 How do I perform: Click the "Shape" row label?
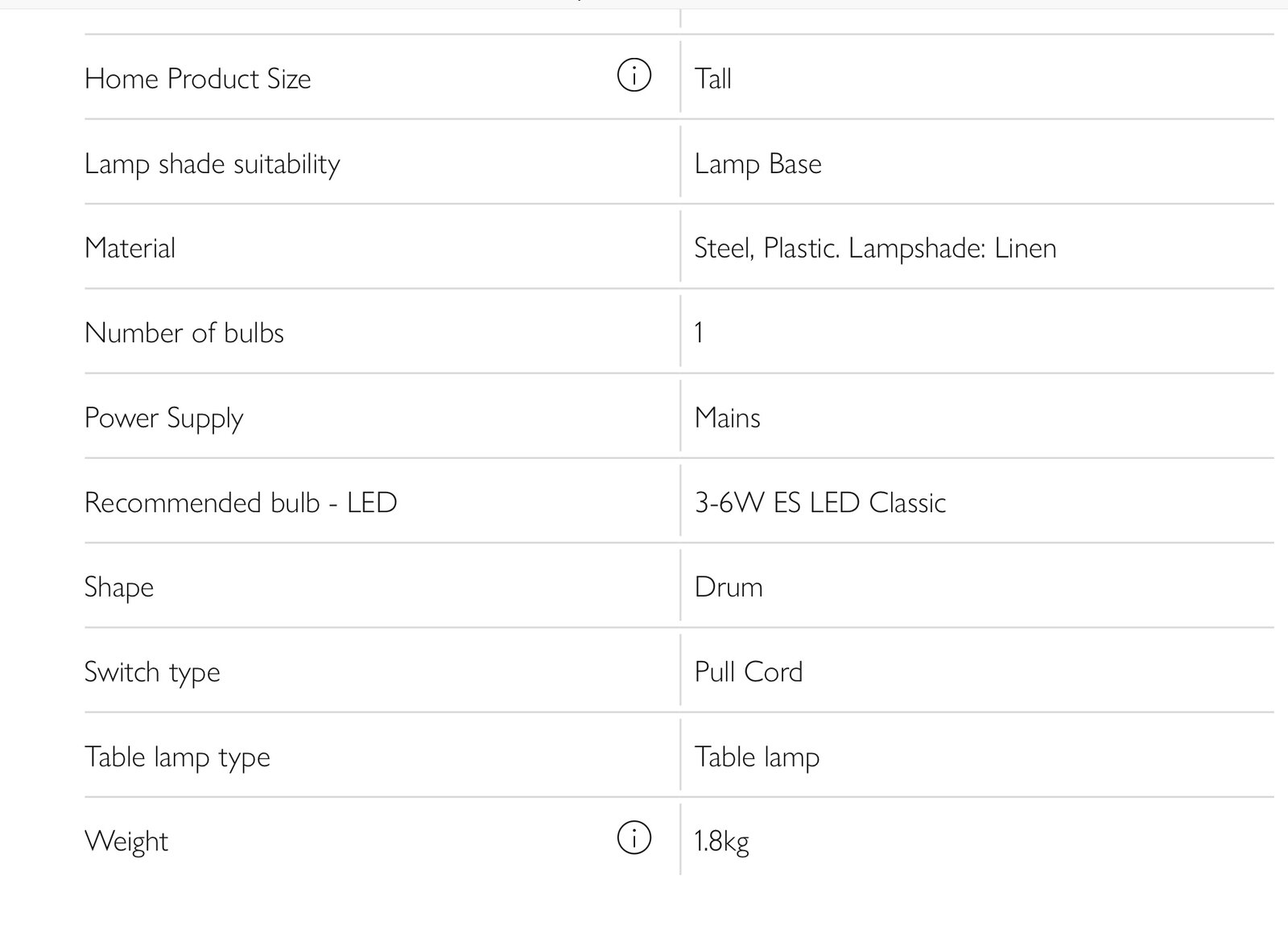tap(118, 588)
